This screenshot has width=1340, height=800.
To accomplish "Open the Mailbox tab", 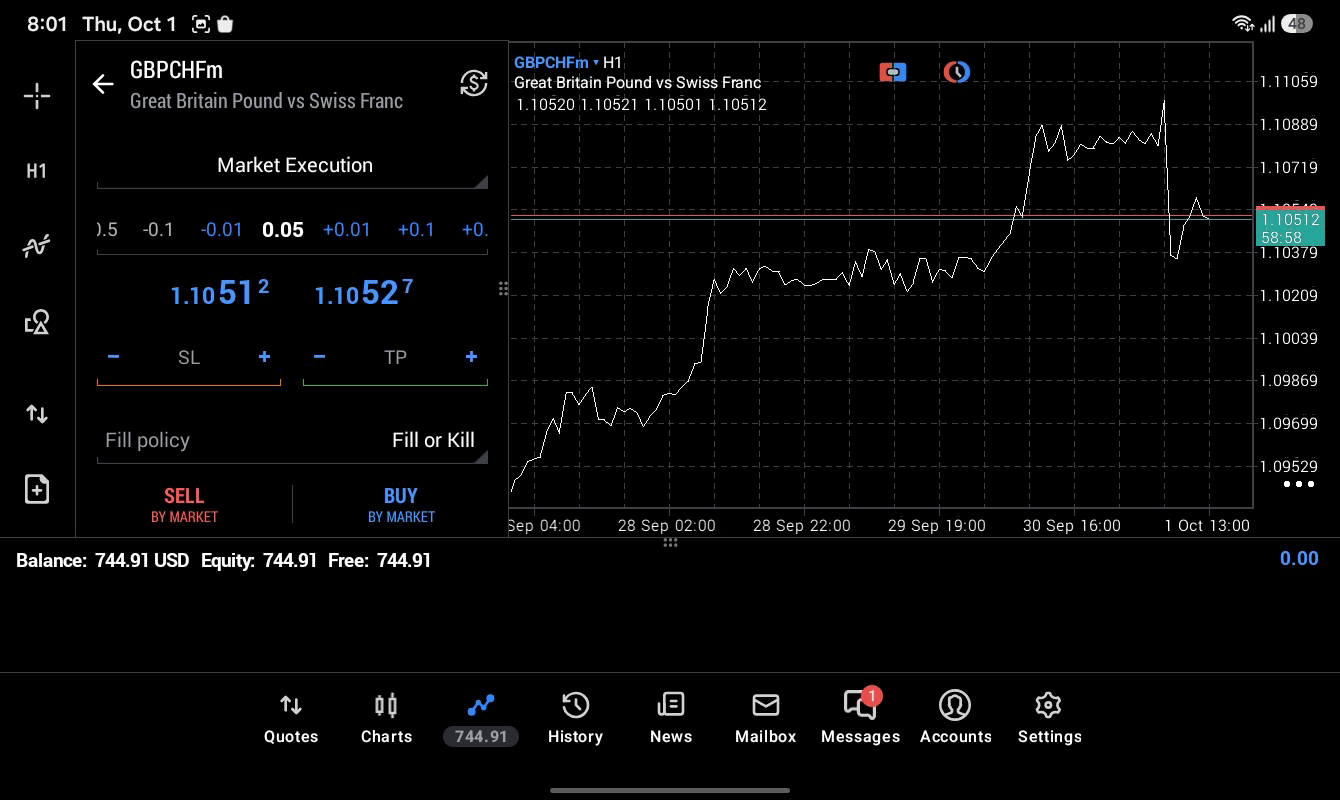I will pos(766,720).
